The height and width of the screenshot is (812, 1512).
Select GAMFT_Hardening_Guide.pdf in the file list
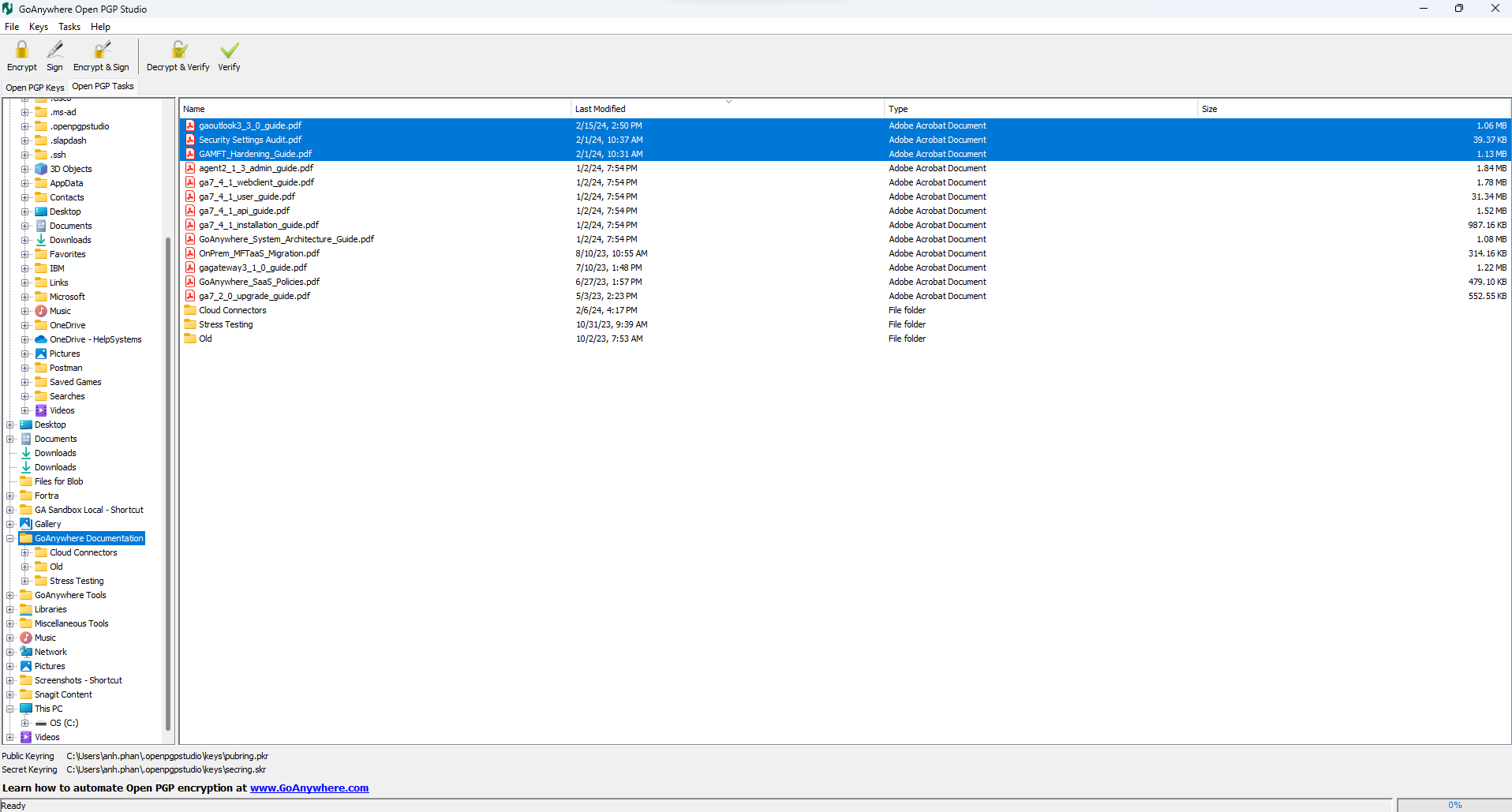[254, 153]
